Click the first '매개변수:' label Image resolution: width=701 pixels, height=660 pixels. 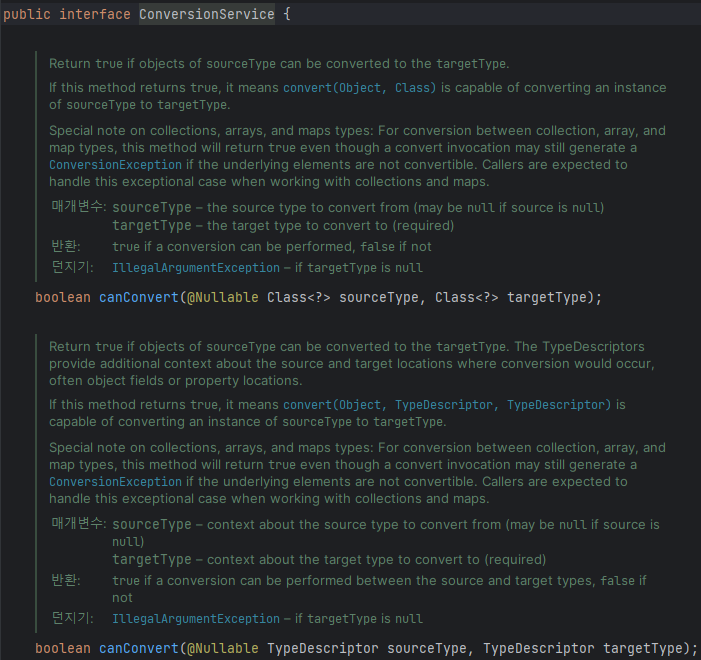point(79,207)
